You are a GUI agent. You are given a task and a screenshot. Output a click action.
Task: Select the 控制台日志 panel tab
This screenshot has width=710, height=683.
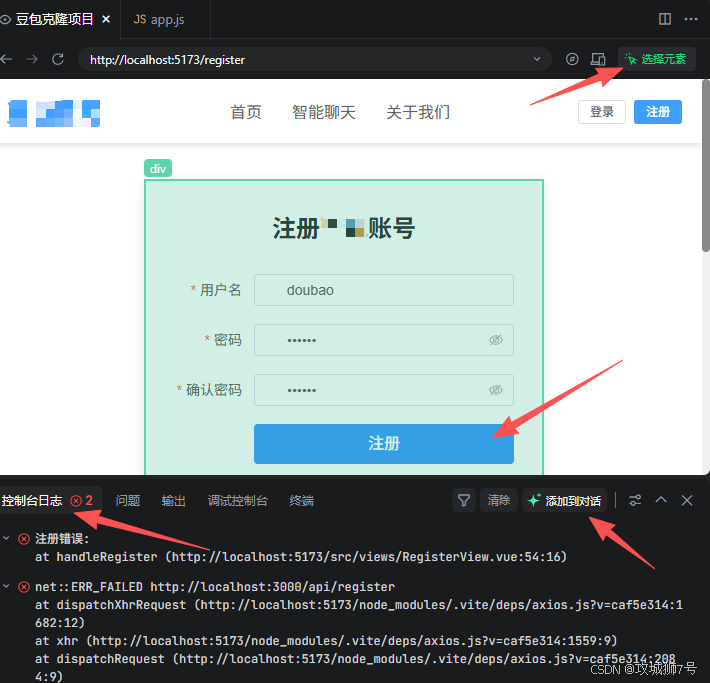tap(48, 500)
